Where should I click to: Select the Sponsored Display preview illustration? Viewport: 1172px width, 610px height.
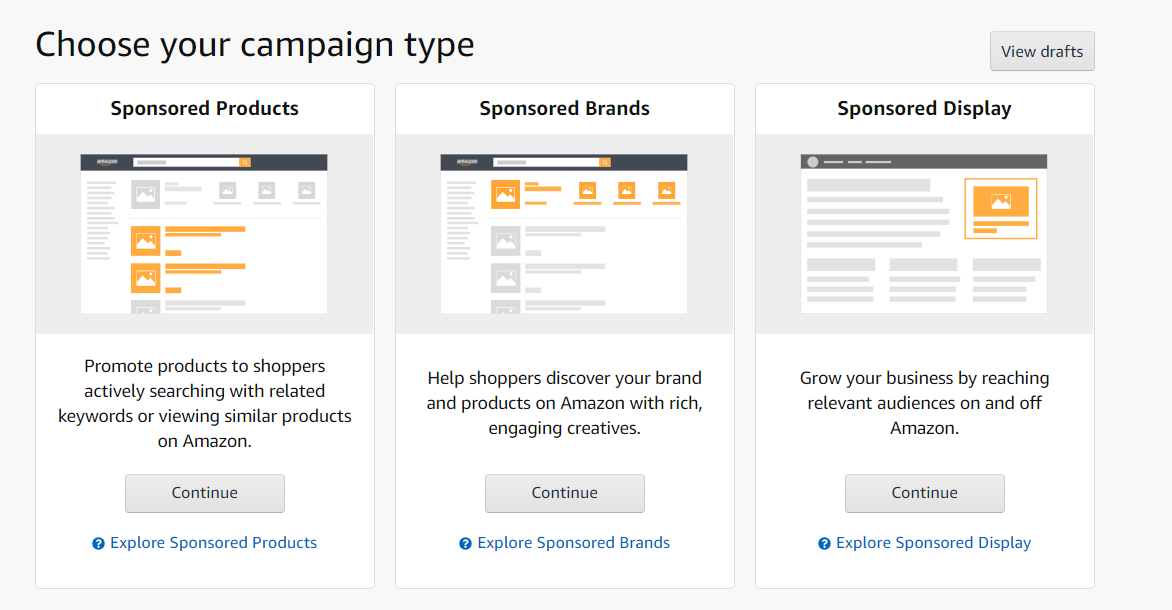924,234
